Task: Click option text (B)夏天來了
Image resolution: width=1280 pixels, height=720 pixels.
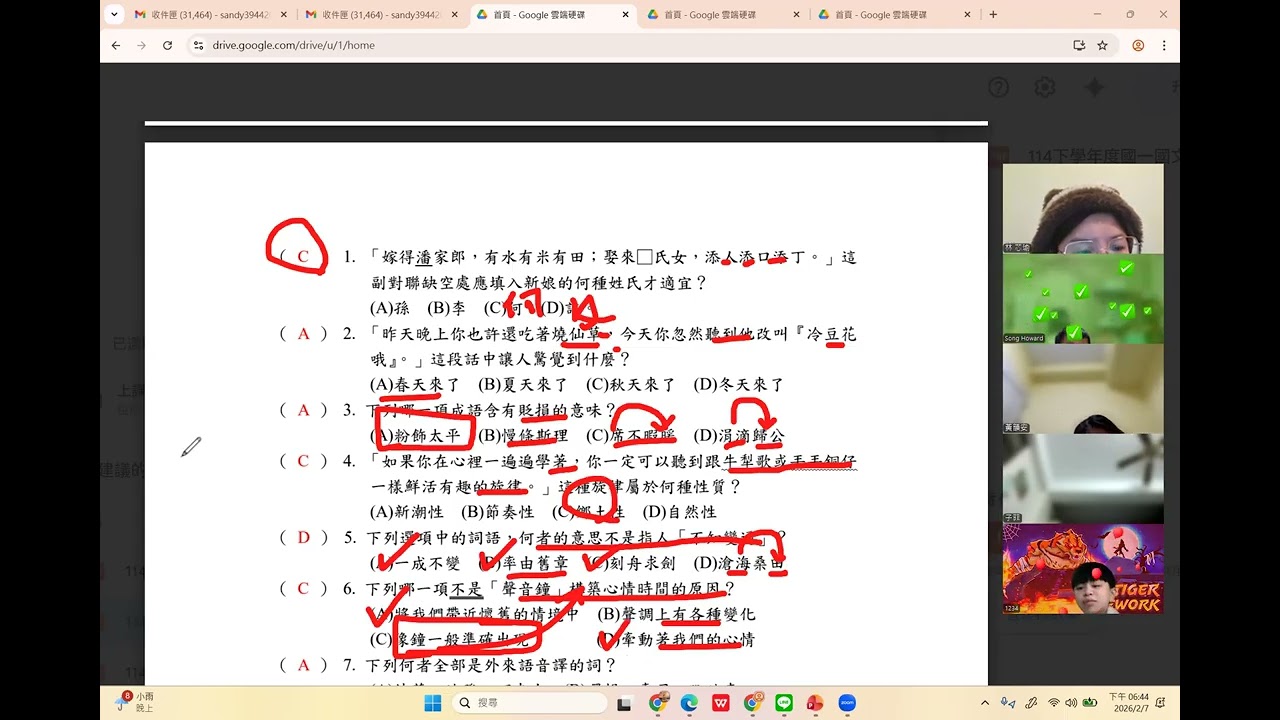Action: 523,385
